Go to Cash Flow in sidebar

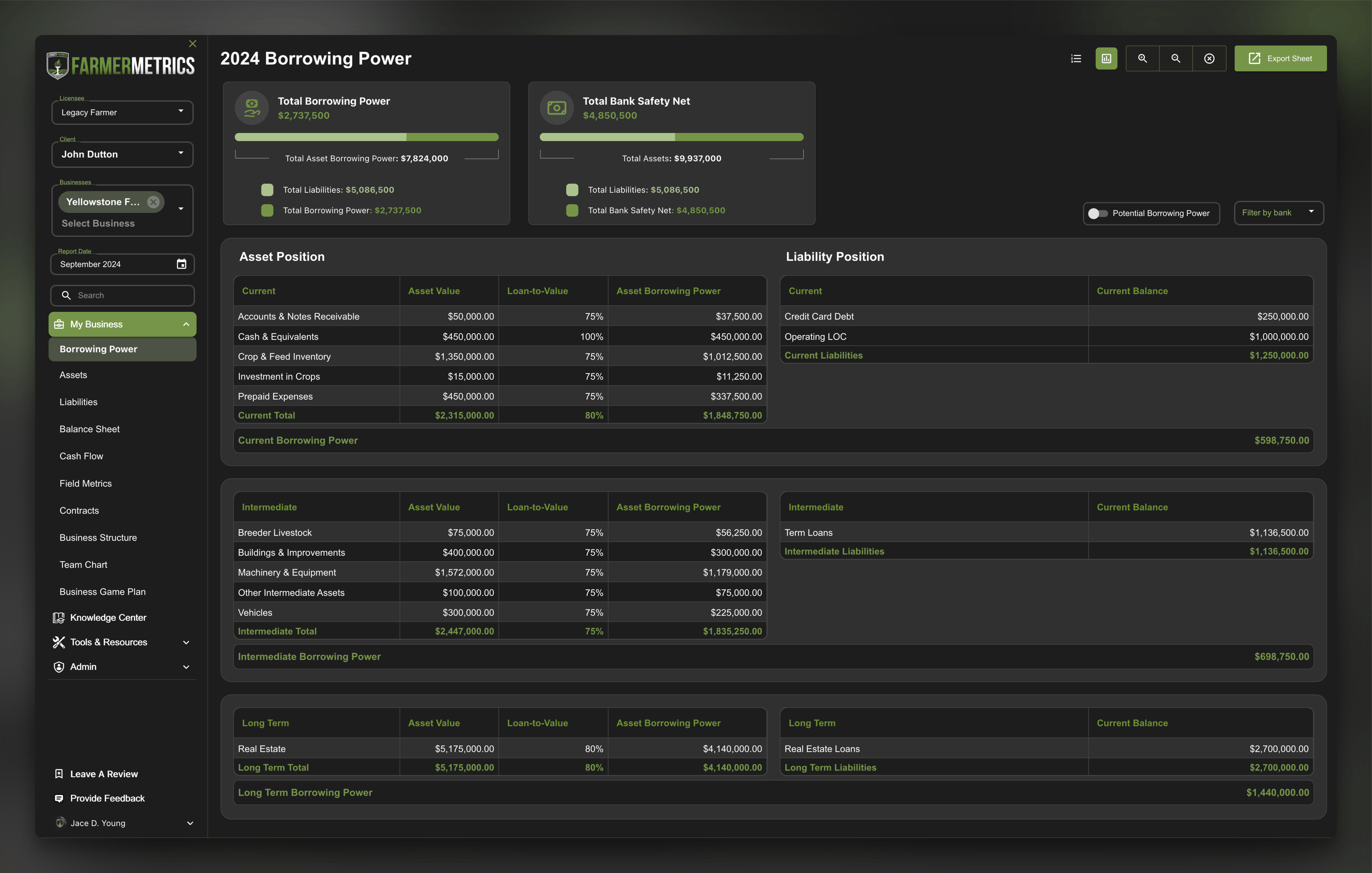click(x=81, y=456)
